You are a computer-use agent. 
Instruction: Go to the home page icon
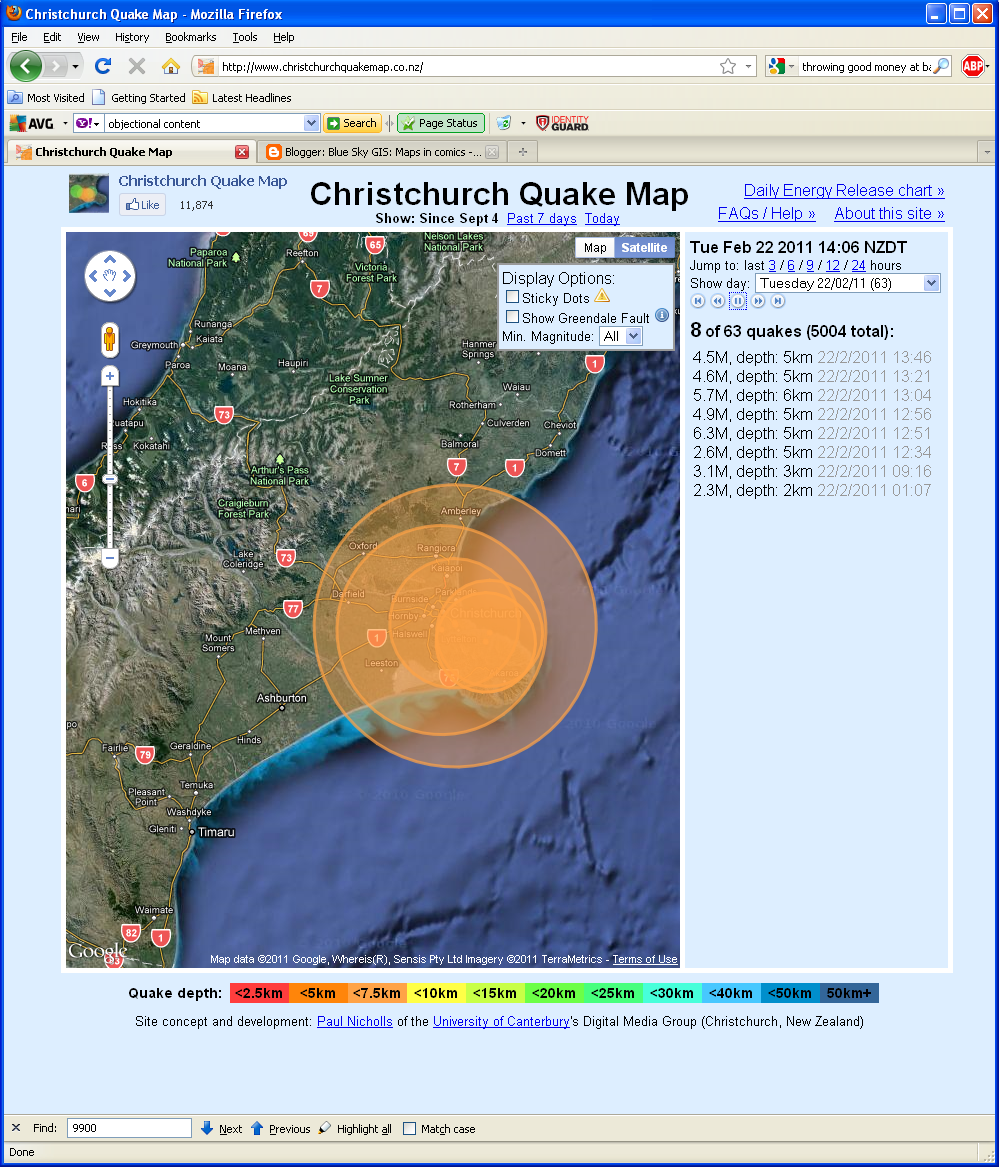(x=170, y=66)
